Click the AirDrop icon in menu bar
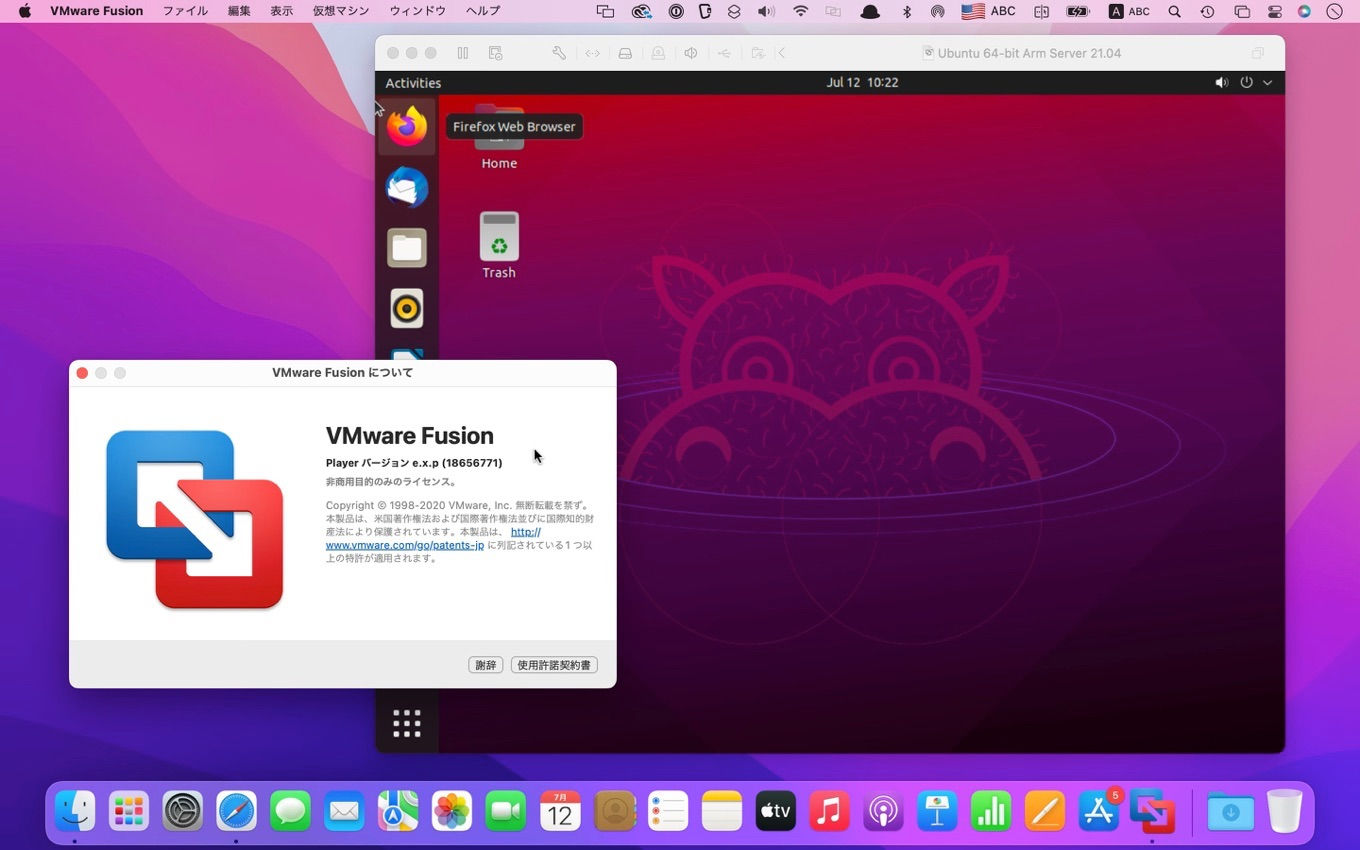This screenshot has height=850, width=1360. click(937, 11)
